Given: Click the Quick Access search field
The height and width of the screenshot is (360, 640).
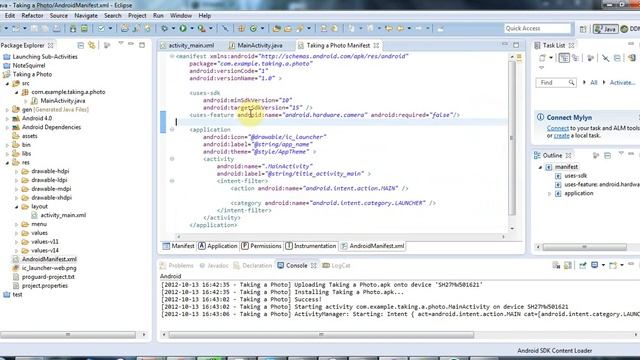Looking at the screenshot, I should [x=537, y=28].
